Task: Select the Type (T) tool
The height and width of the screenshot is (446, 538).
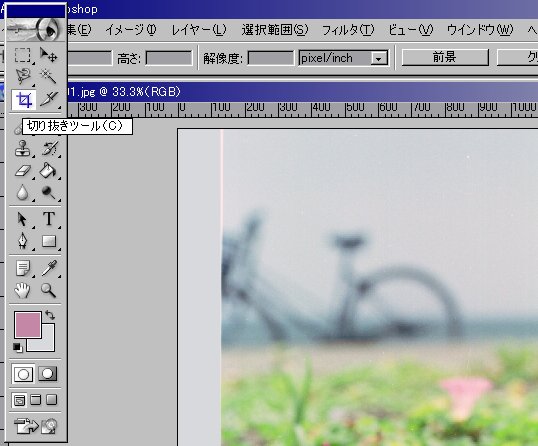Action: (x=49, y=219)
